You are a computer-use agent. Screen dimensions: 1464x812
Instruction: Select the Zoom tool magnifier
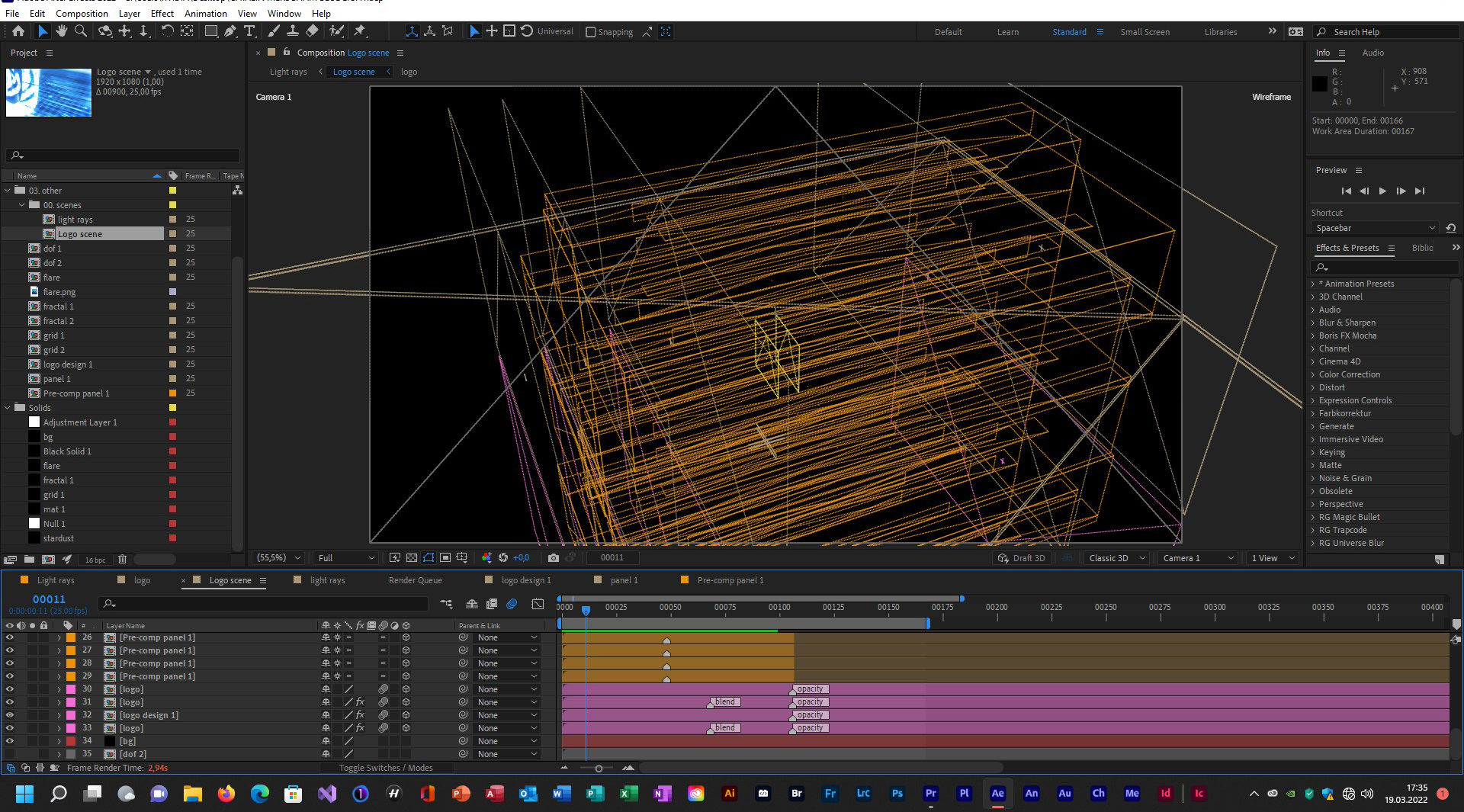(81, 31)
